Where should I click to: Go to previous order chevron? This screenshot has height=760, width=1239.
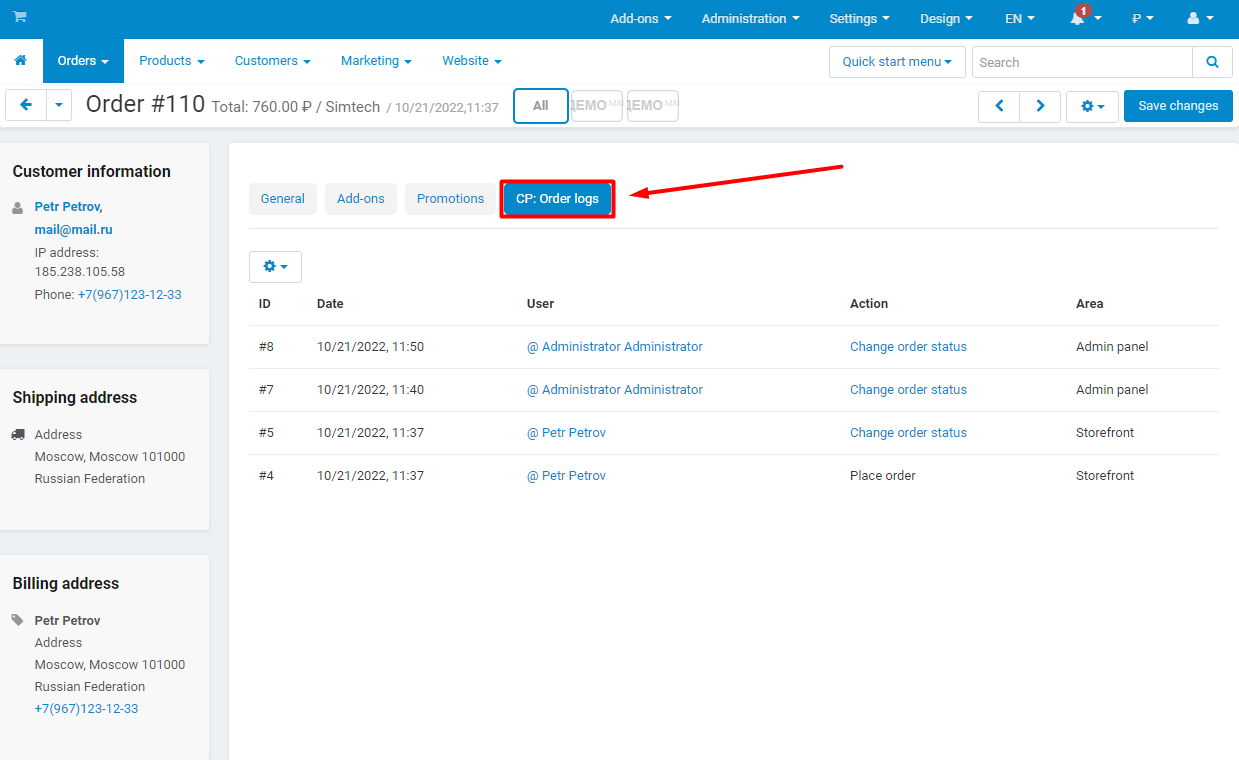point(999,106)
